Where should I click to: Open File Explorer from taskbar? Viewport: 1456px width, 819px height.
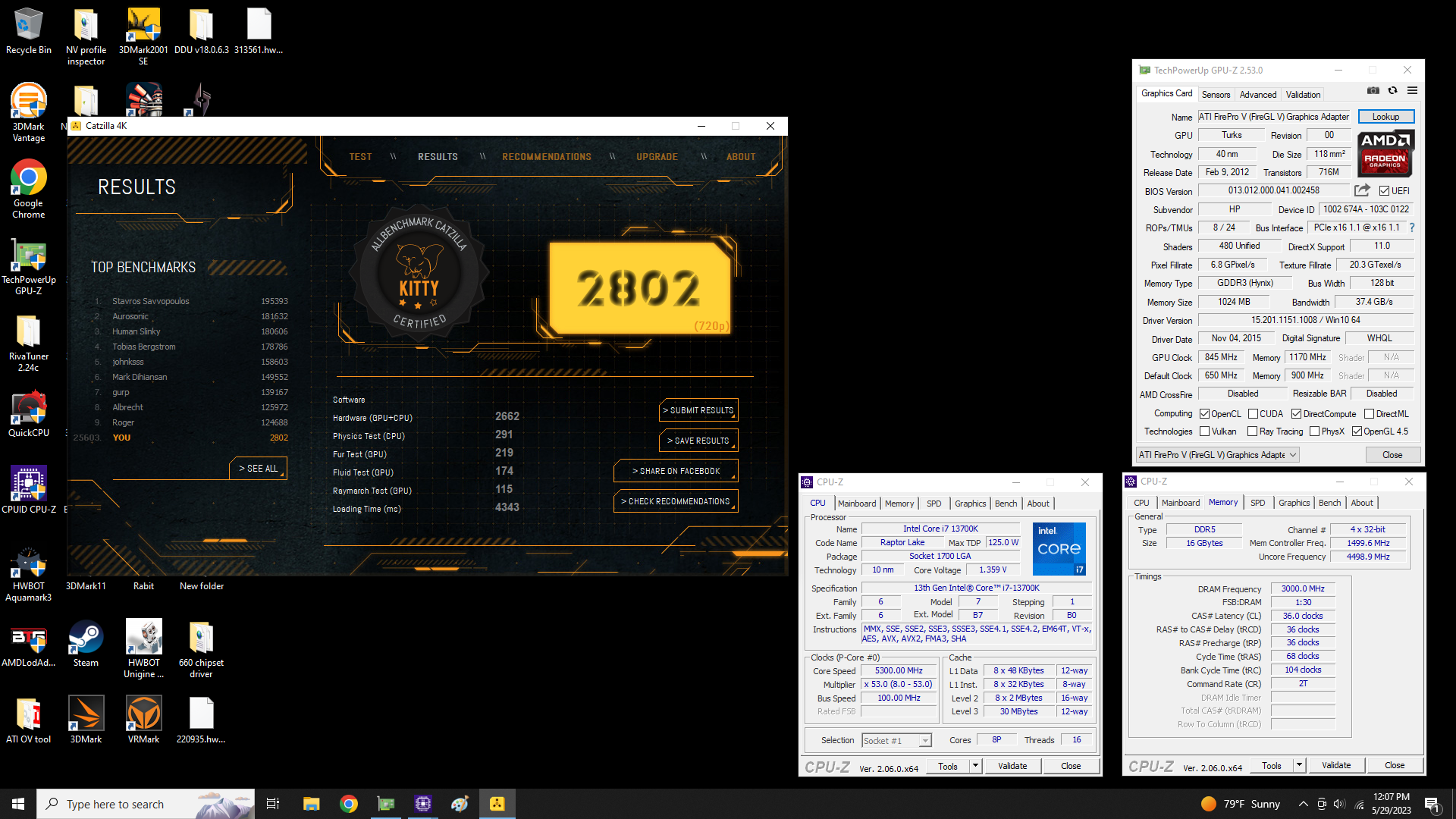311,804
